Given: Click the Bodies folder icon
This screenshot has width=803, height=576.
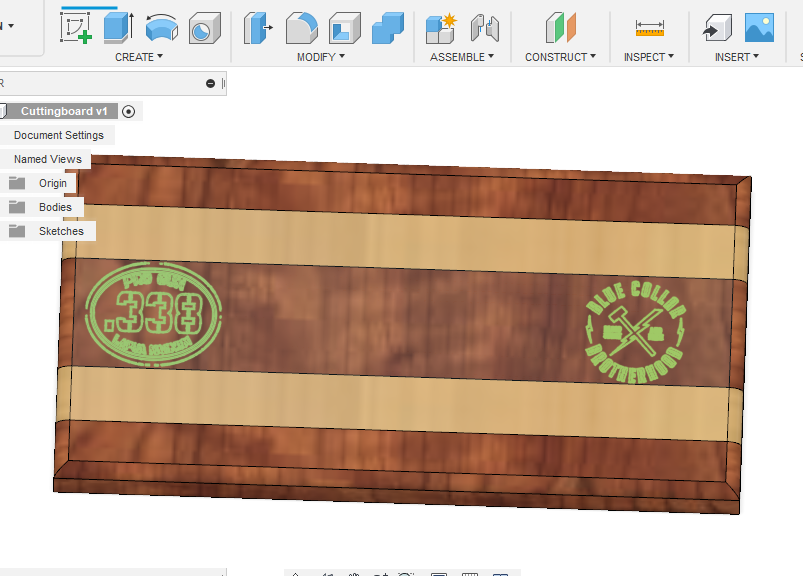Looking at the screenshot, I should click(x=17, y=207).
